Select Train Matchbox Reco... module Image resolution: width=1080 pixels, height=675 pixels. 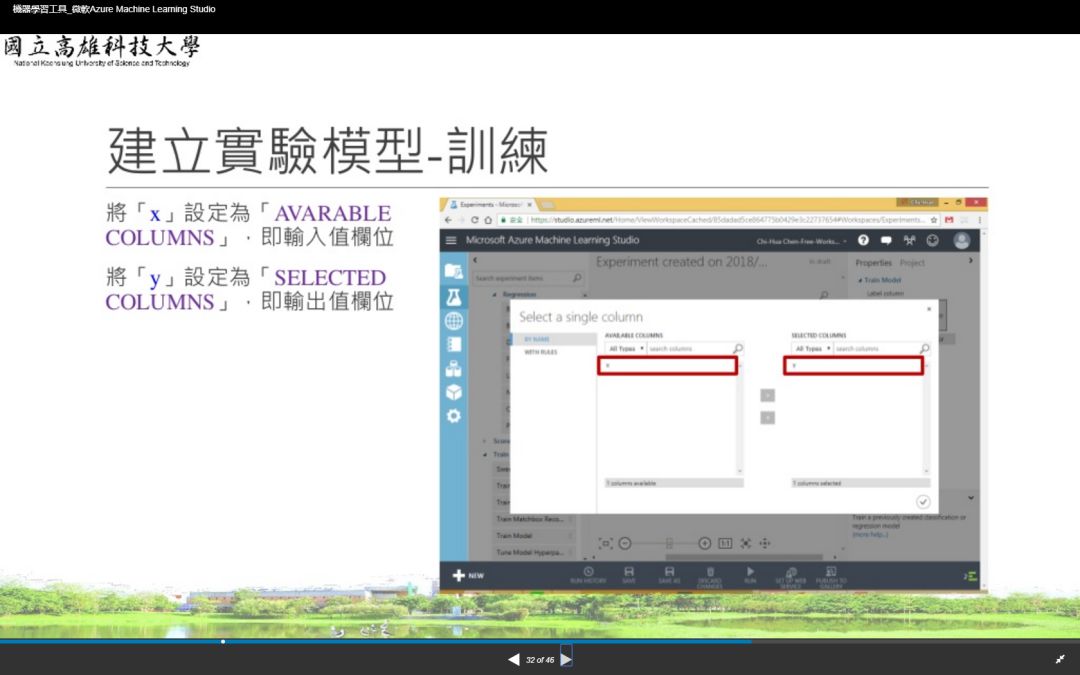(533, 519)
